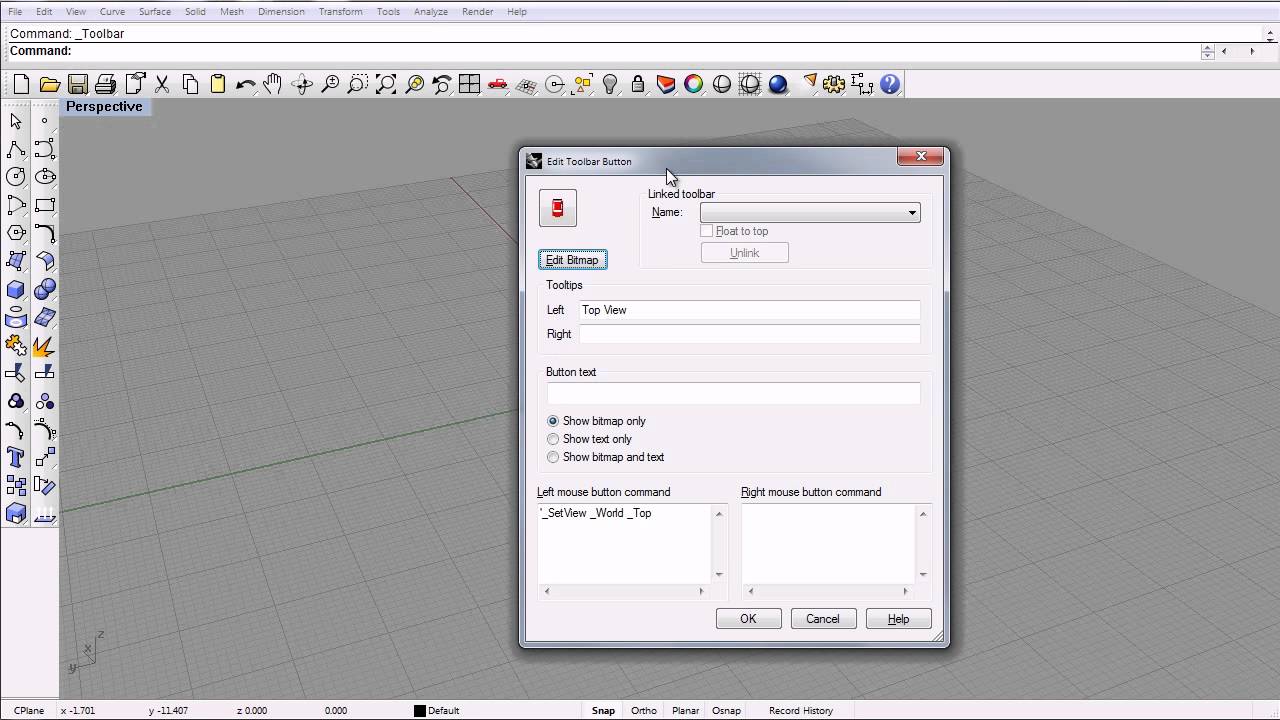Select the Explode tool
The width and height of the screenshot is (1280, 720).
[44, 345]
